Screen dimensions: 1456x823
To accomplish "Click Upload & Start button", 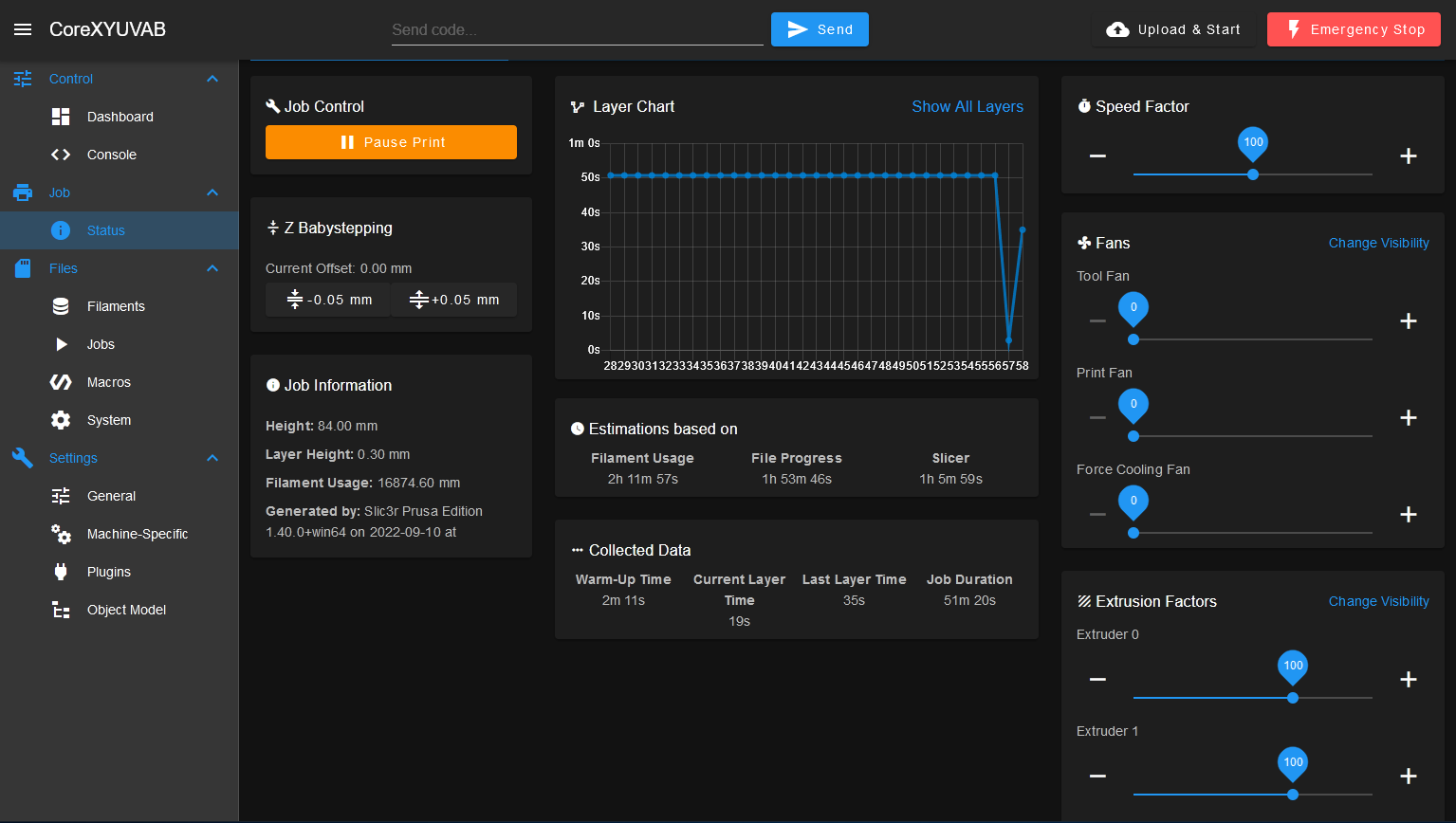I will [x=1173, y=29].
